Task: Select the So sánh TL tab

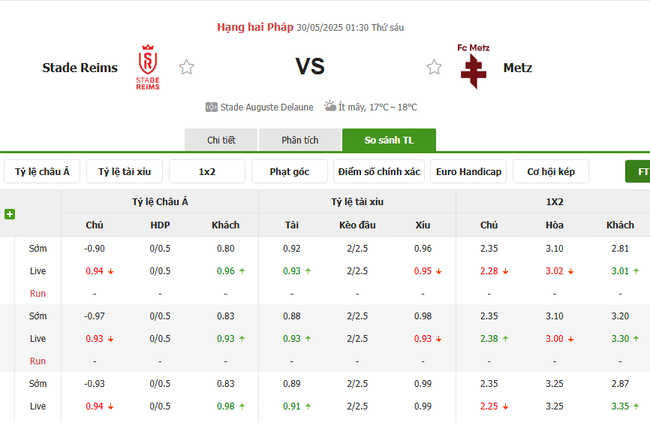Action: (388, 140)
